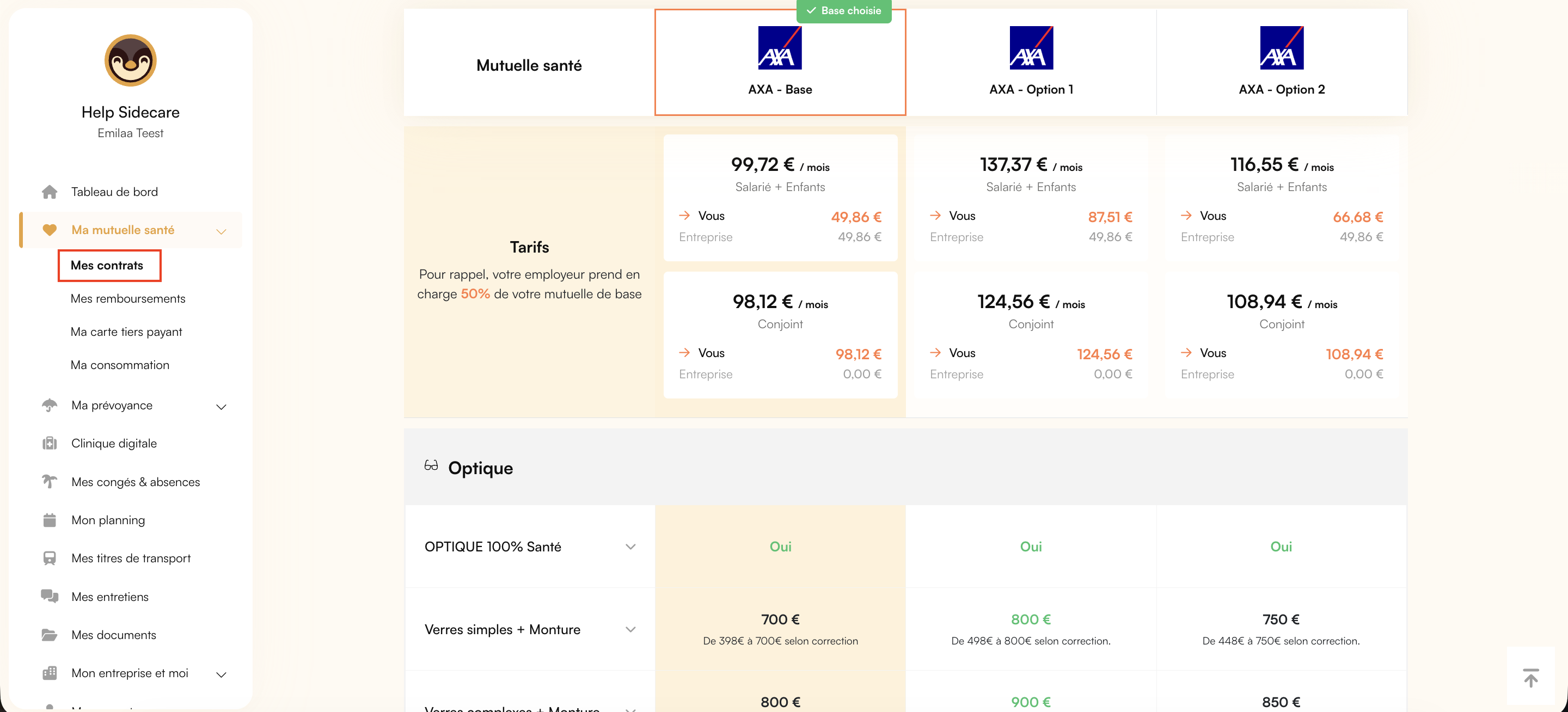
Task: Select the AXA - Option 1 plan header
Action: [1031, 62]
